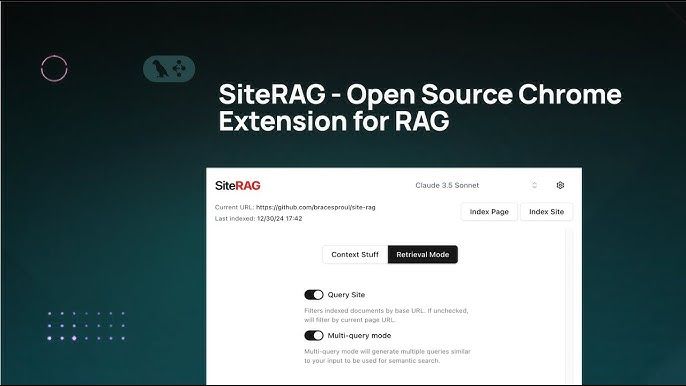686x386 pixels.
Task: Toggle the Query Site switch
Action: click(x=314, y=295)
